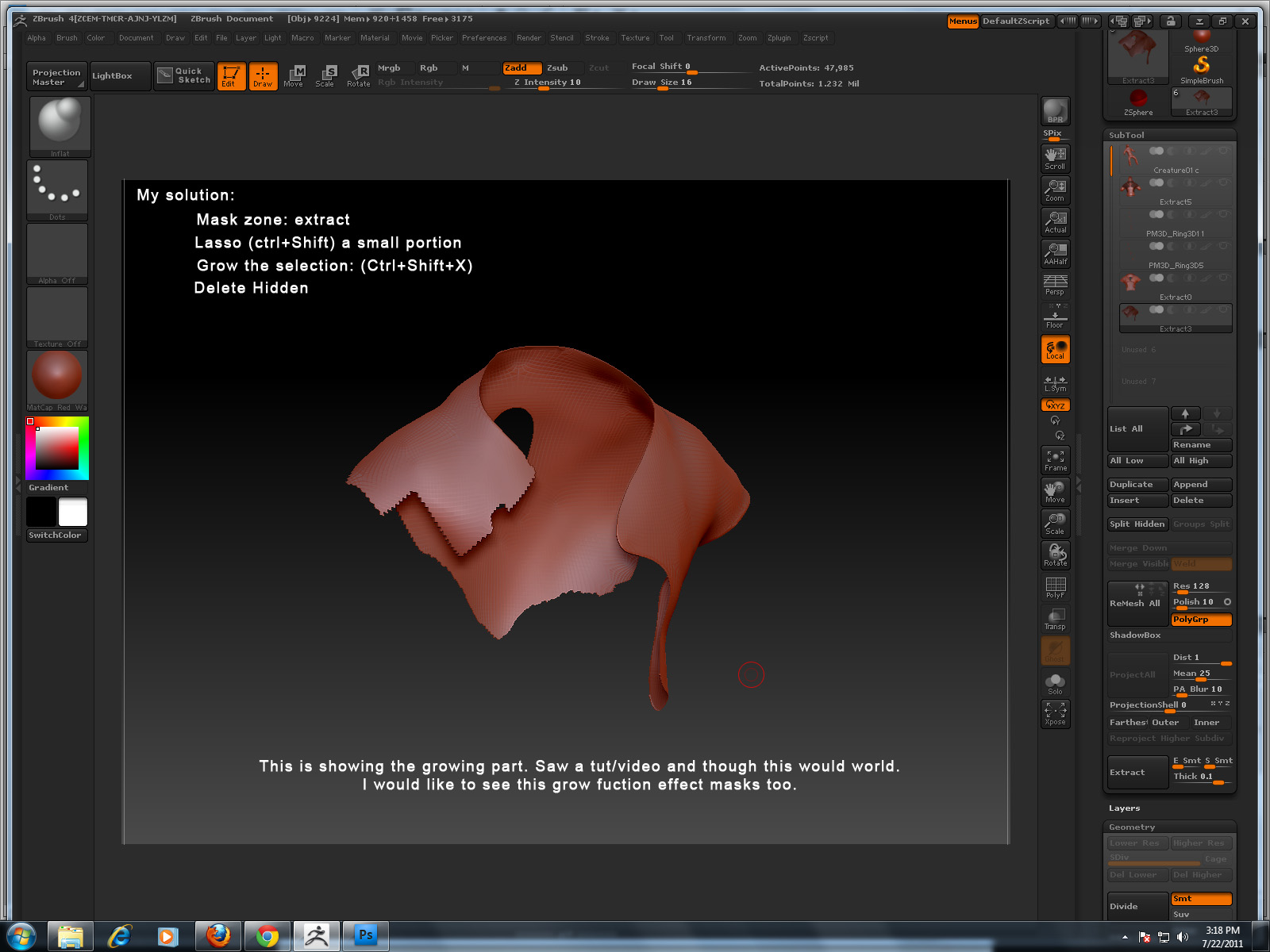This screenshot has height=952, width=1270.
Task: Adjust the Focal Shift slider
Action: click(x=689, y=67)
